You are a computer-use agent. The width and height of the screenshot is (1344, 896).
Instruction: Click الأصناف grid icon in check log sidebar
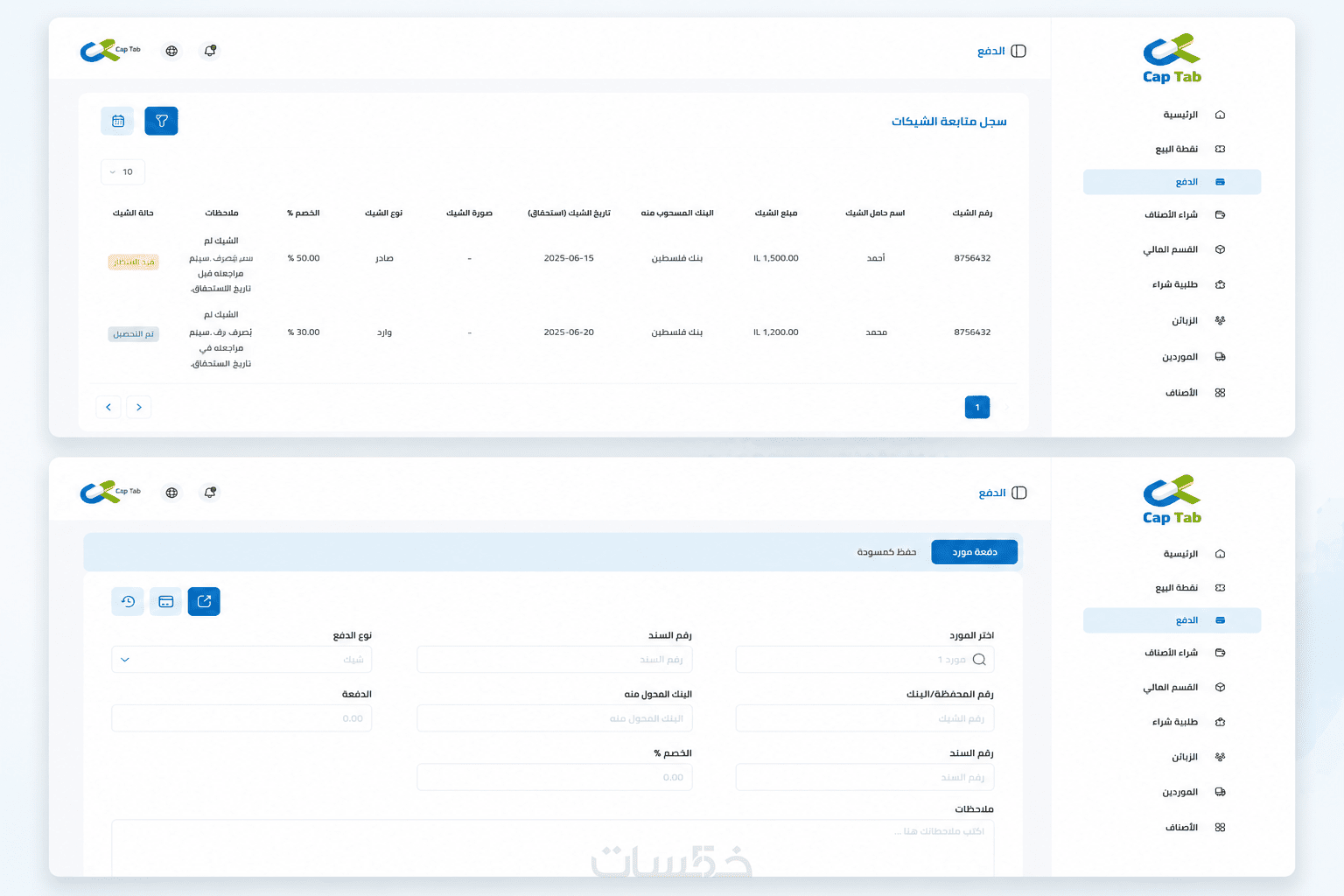1221,393
